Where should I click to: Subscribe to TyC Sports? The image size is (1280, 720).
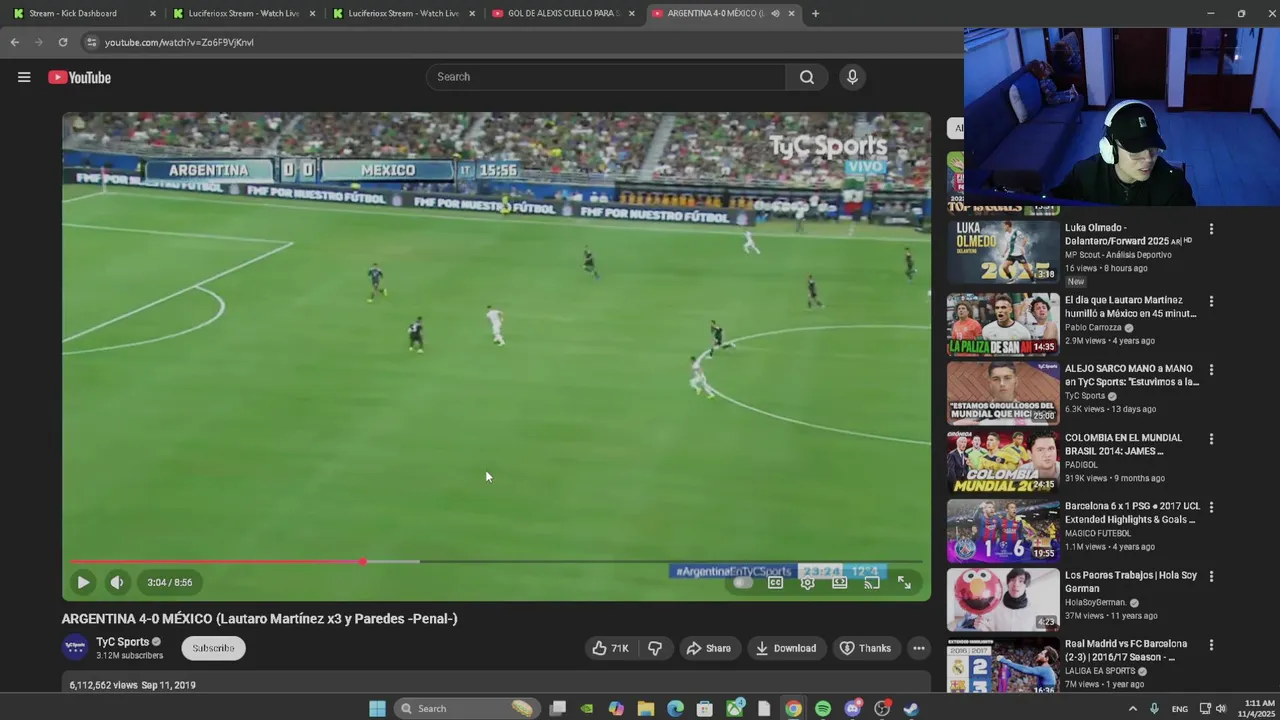(x=213, y=648)
